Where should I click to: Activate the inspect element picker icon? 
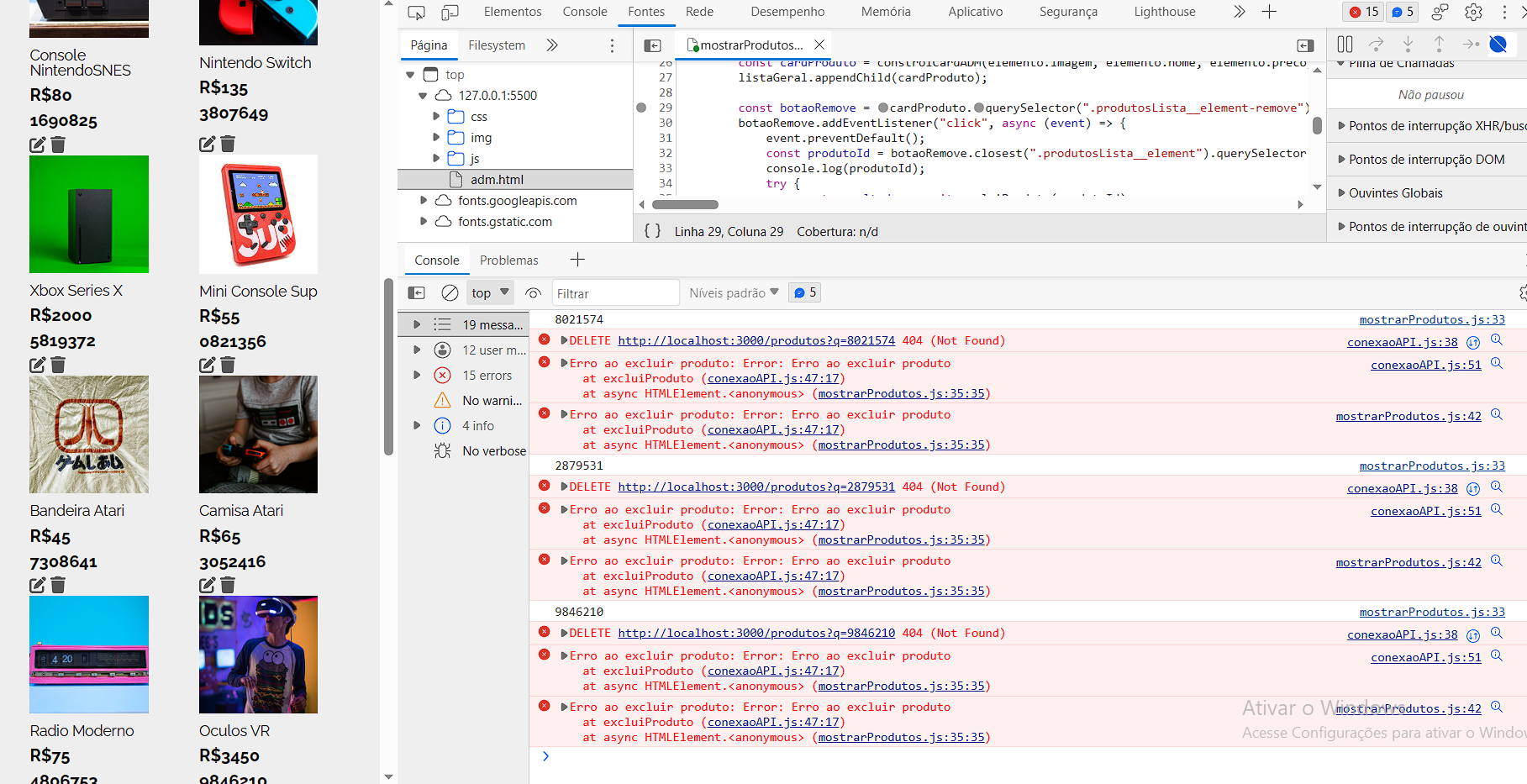pos(416,13)
